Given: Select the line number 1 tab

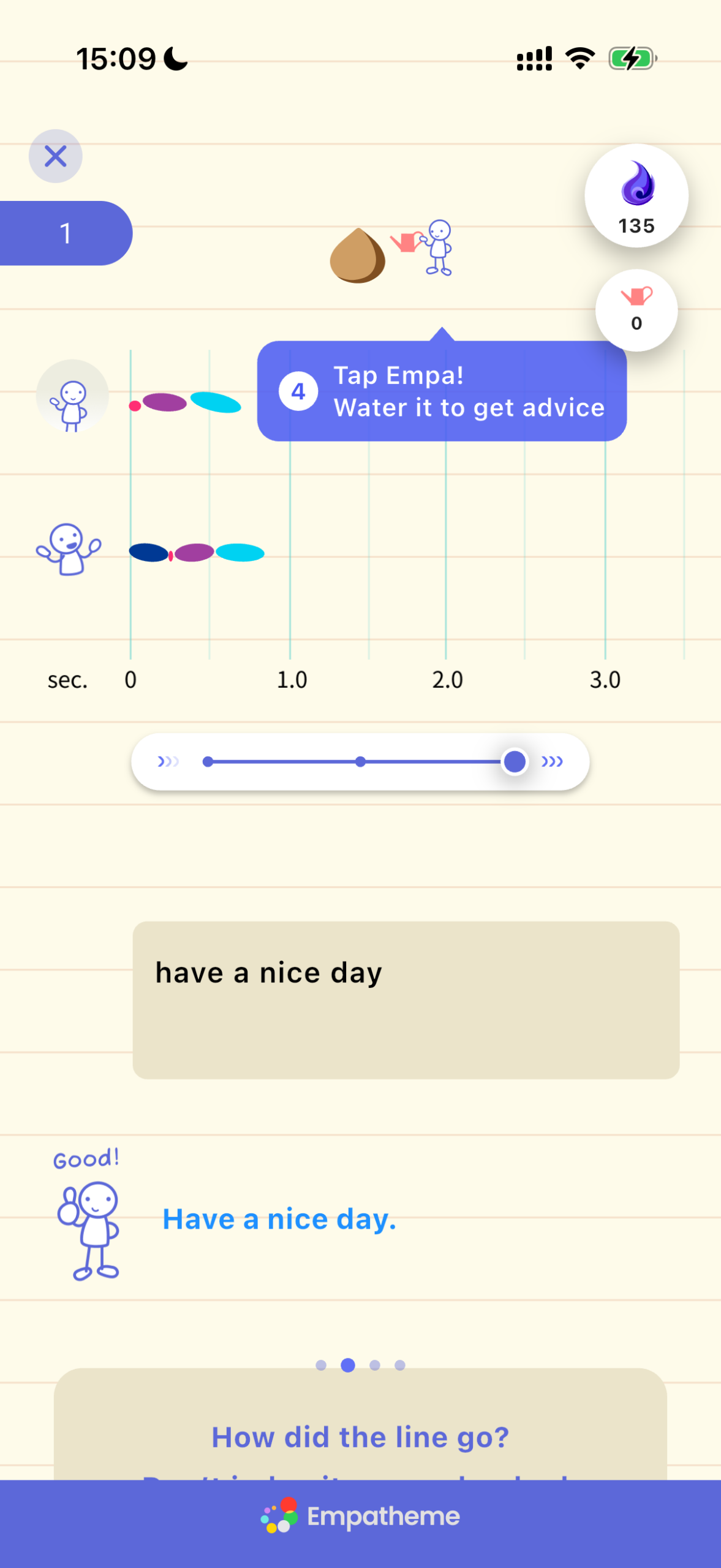Looking at the screenshot, I should pos(66,233).
